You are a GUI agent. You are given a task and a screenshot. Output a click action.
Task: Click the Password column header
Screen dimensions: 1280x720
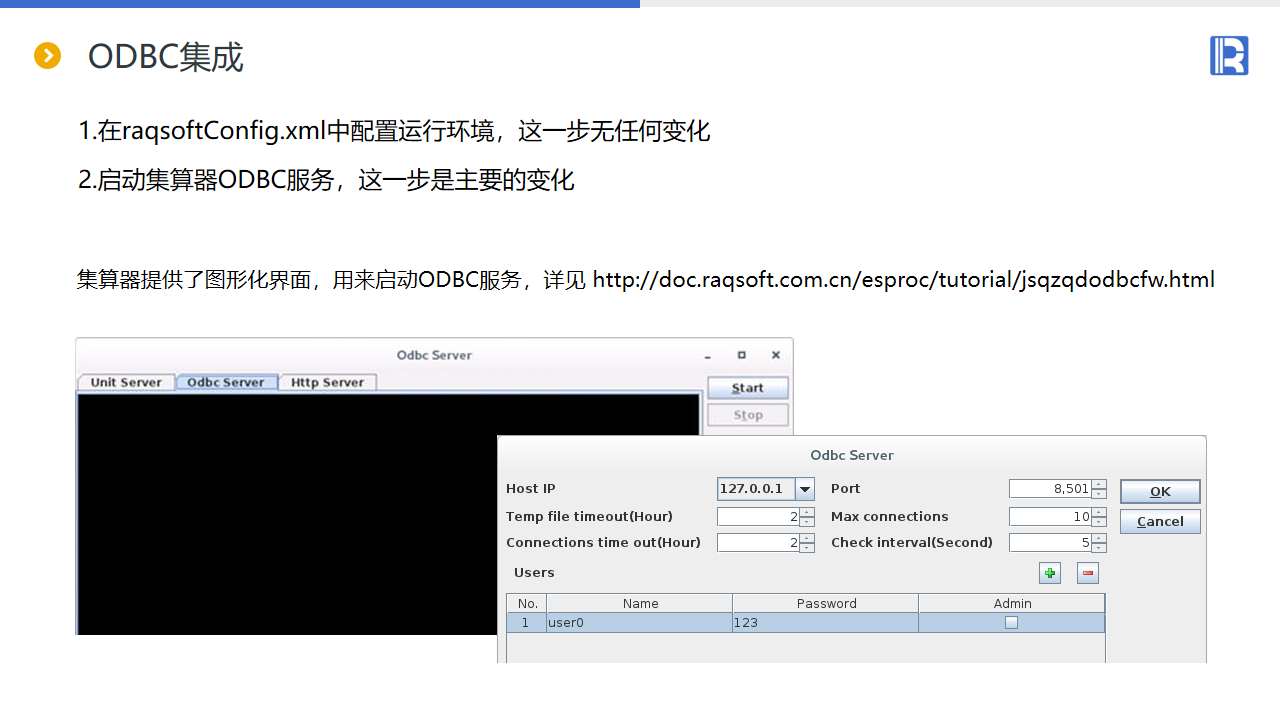(x=826, y=603)
